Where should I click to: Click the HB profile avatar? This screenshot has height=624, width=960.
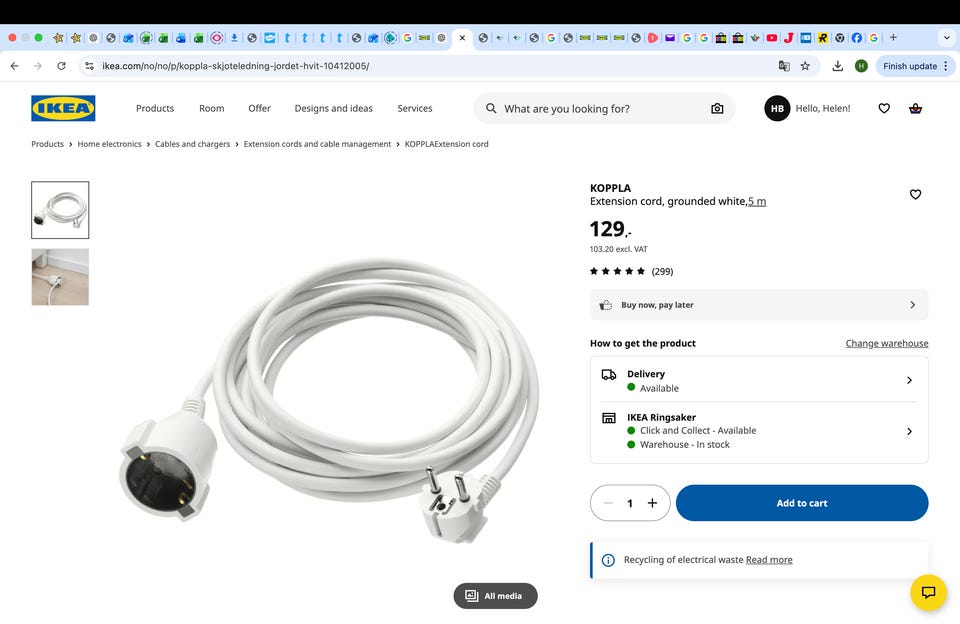(777, 108)
